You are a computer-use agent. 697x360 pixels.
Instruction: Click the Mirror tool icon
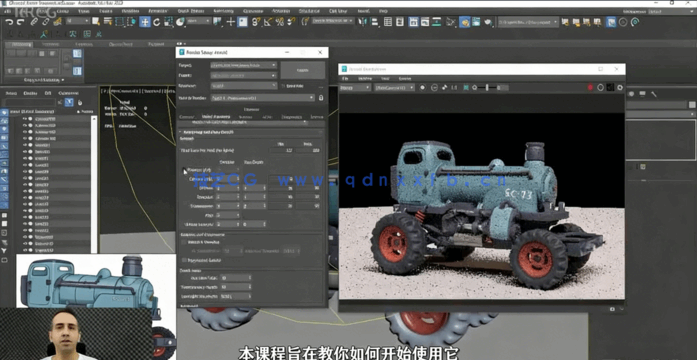point(363,21)
